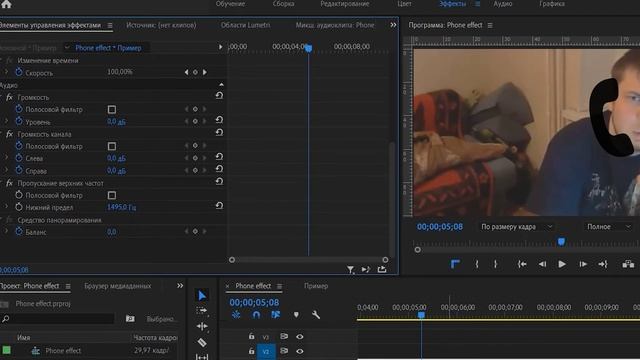Play the Program monitor
Image resolution: width=640 pixels, height=360 pixels.
coord(562,264)
